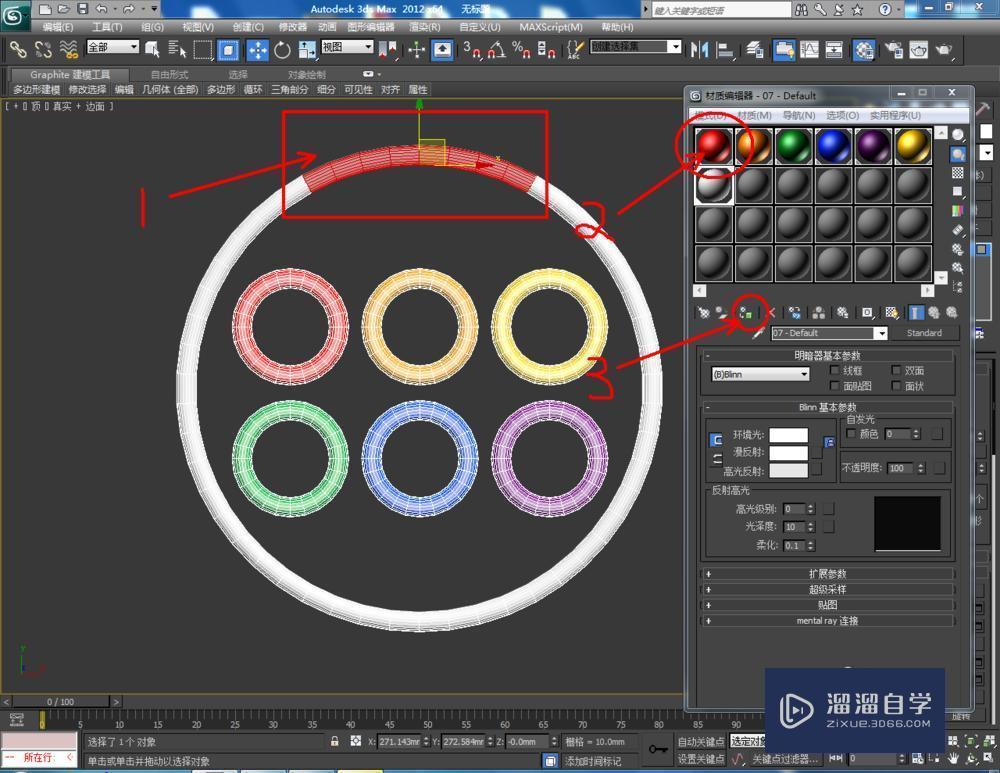Select the Assign Material to Selection icon
The height and width of the screenshot is (773, 1000).
[745, 313]
